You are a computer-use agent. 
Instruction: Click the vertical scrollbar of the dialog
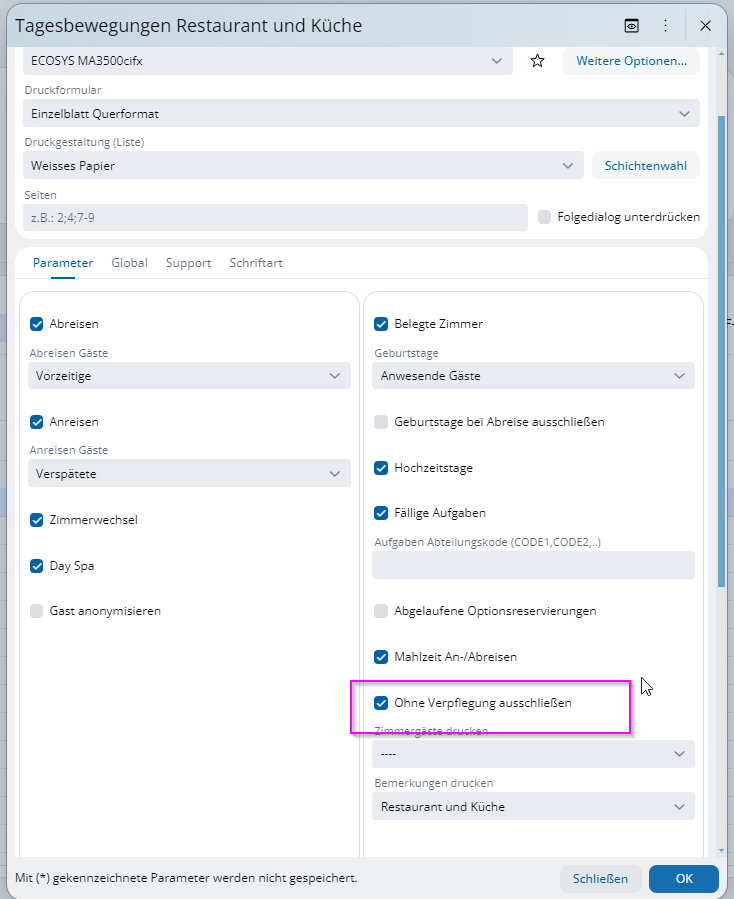[721, 351]
